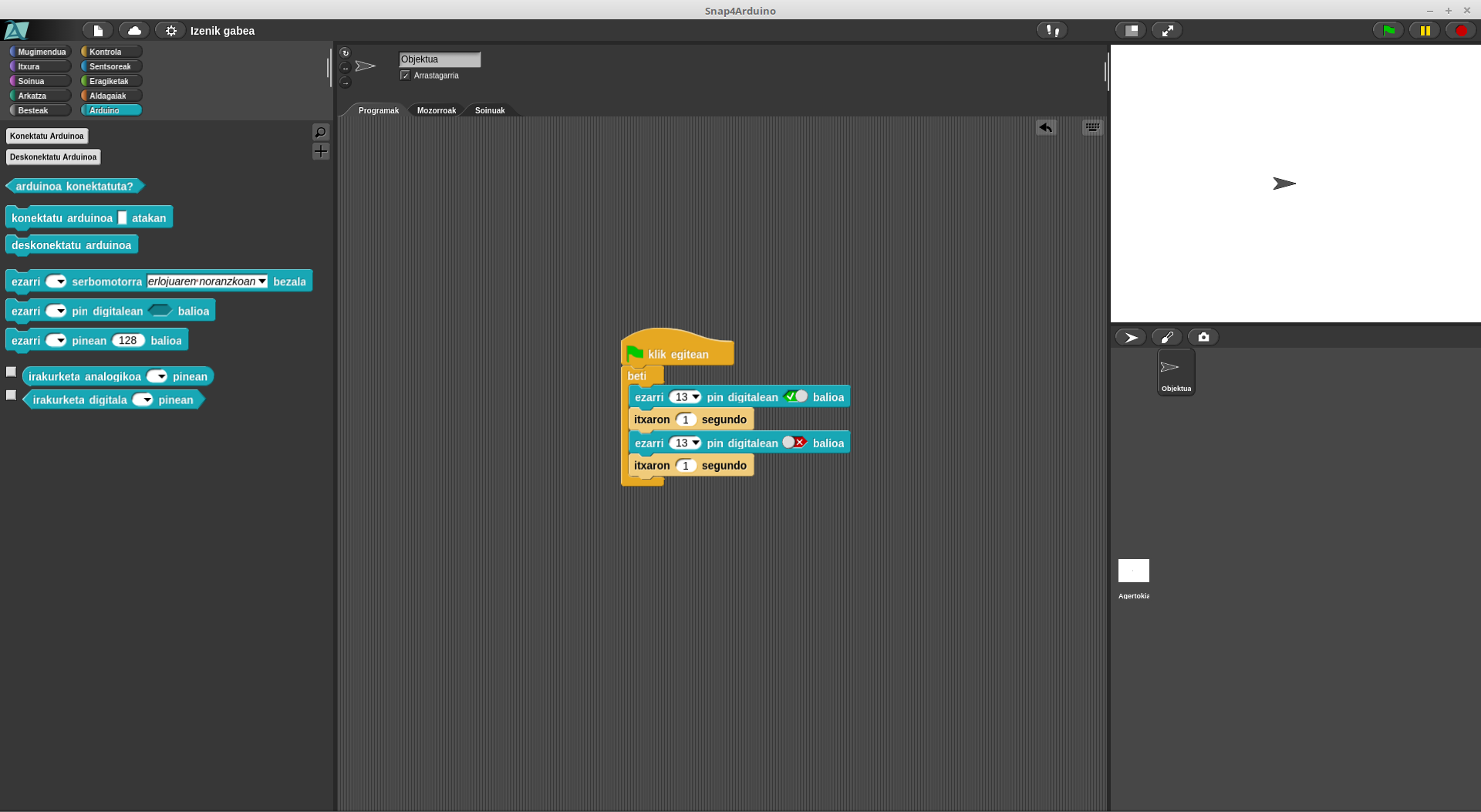Viewport: 1481px width, 812px height.
Task: Open pin 13 dropdown in first ezarri block
Action: [695, 397]
